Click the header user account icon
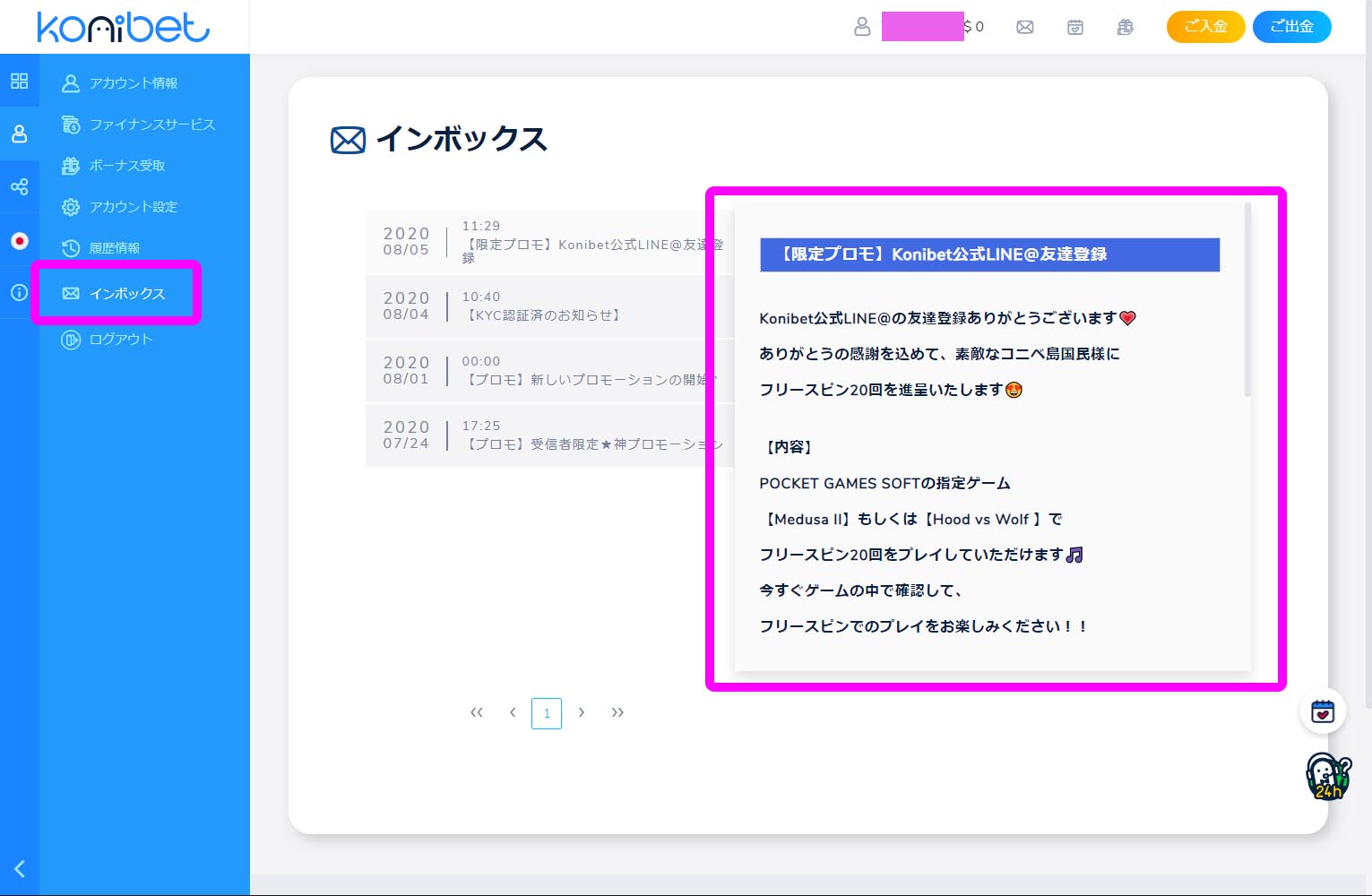 click(x=862, y=27)
